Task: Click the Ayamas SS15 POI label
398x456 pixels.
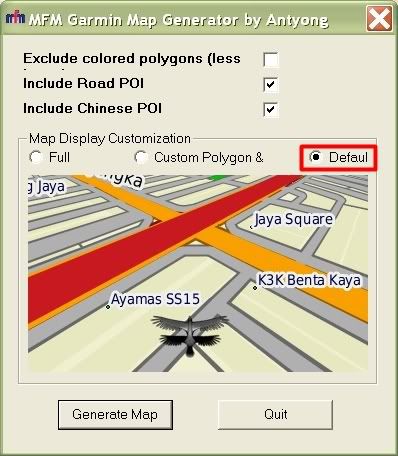Action: tap(155, 299)
